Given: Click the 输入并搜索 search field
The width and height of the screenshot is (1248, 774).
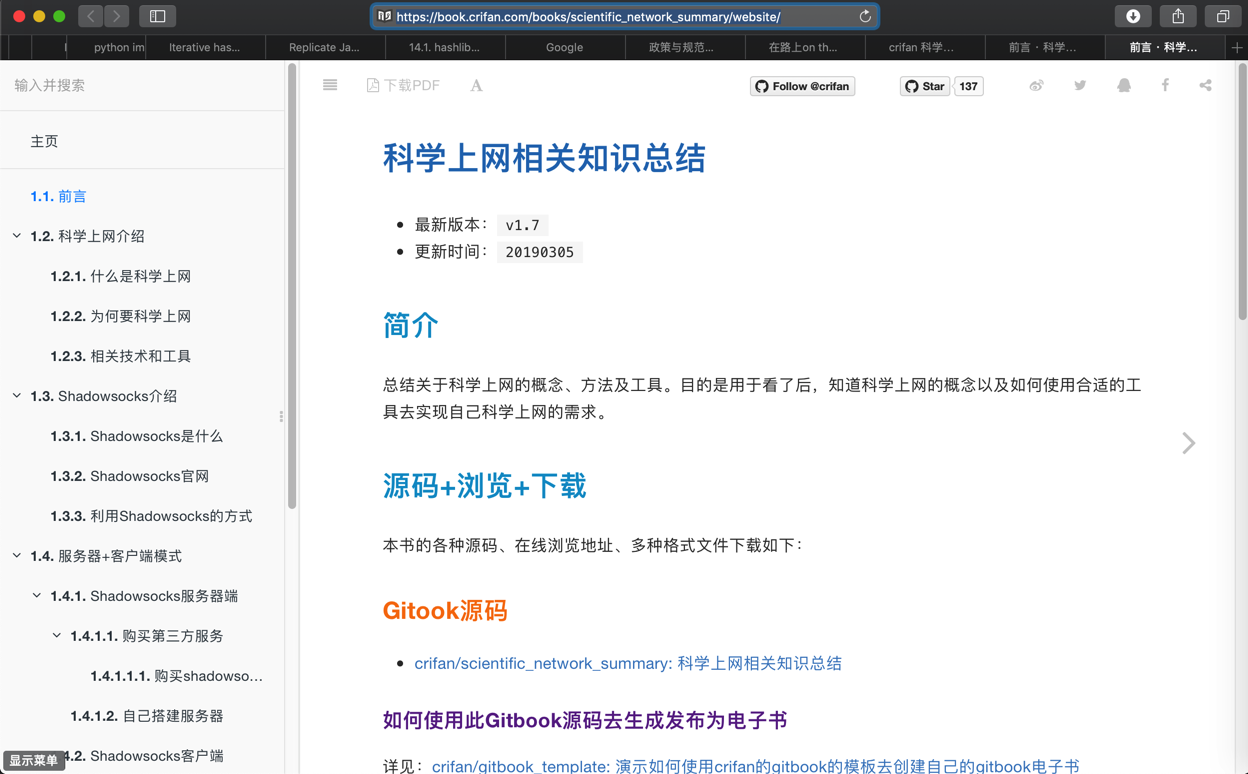Looking at the screenshot, I should (142, 86).
